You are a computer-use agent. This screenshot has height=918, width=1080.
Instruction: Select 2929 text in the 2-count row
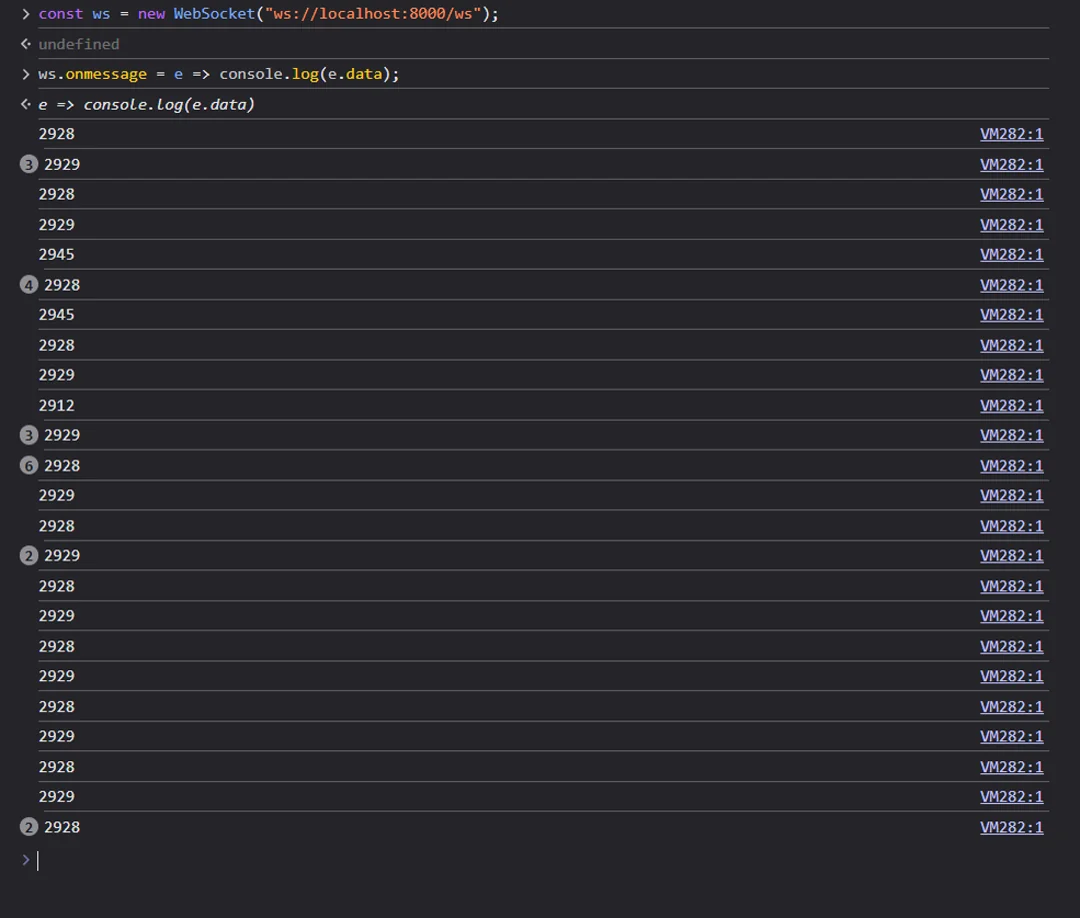[62, 556]
